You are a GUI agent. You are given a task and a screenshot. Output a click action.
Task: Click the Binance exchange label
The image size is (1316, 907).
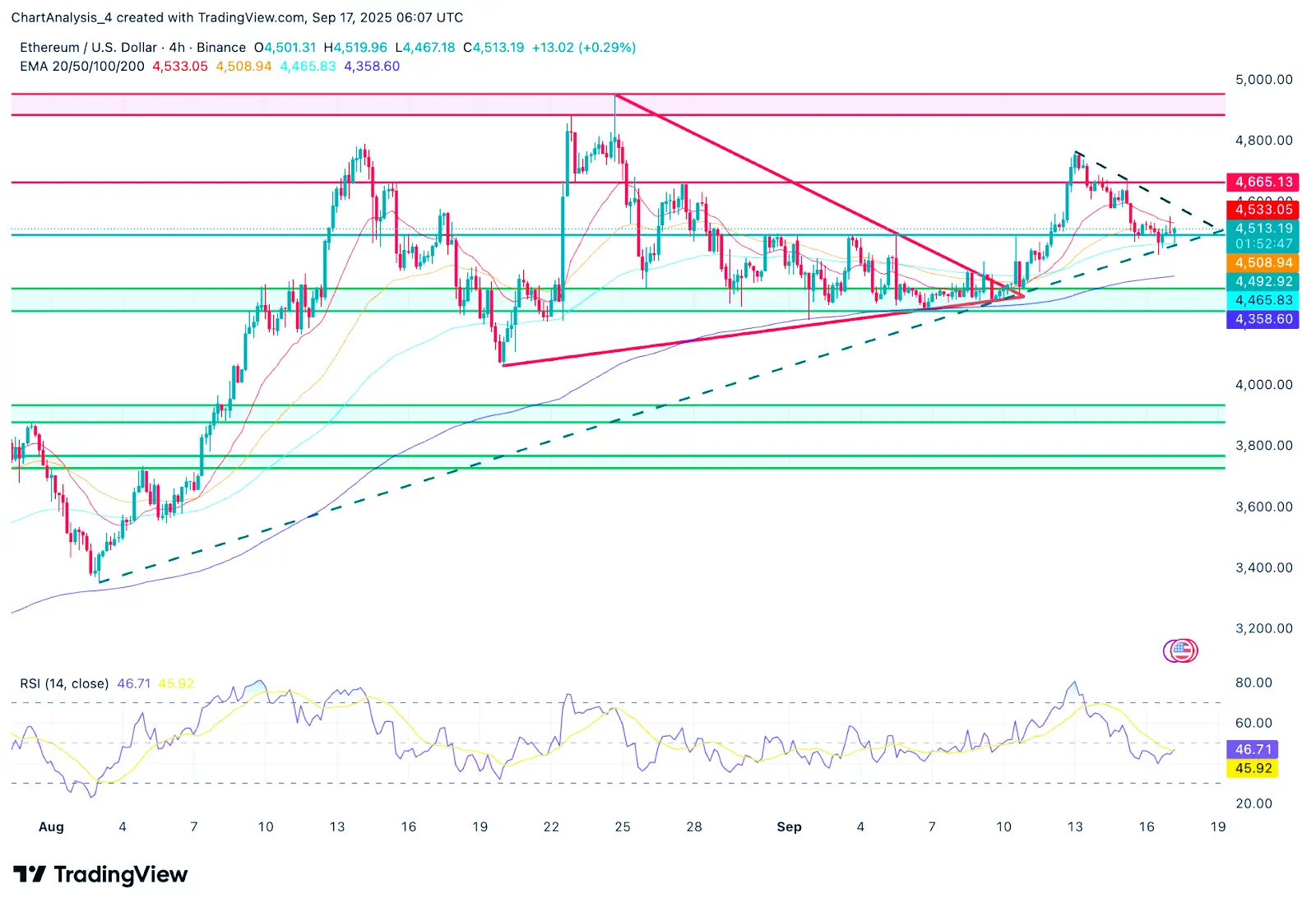221,48
